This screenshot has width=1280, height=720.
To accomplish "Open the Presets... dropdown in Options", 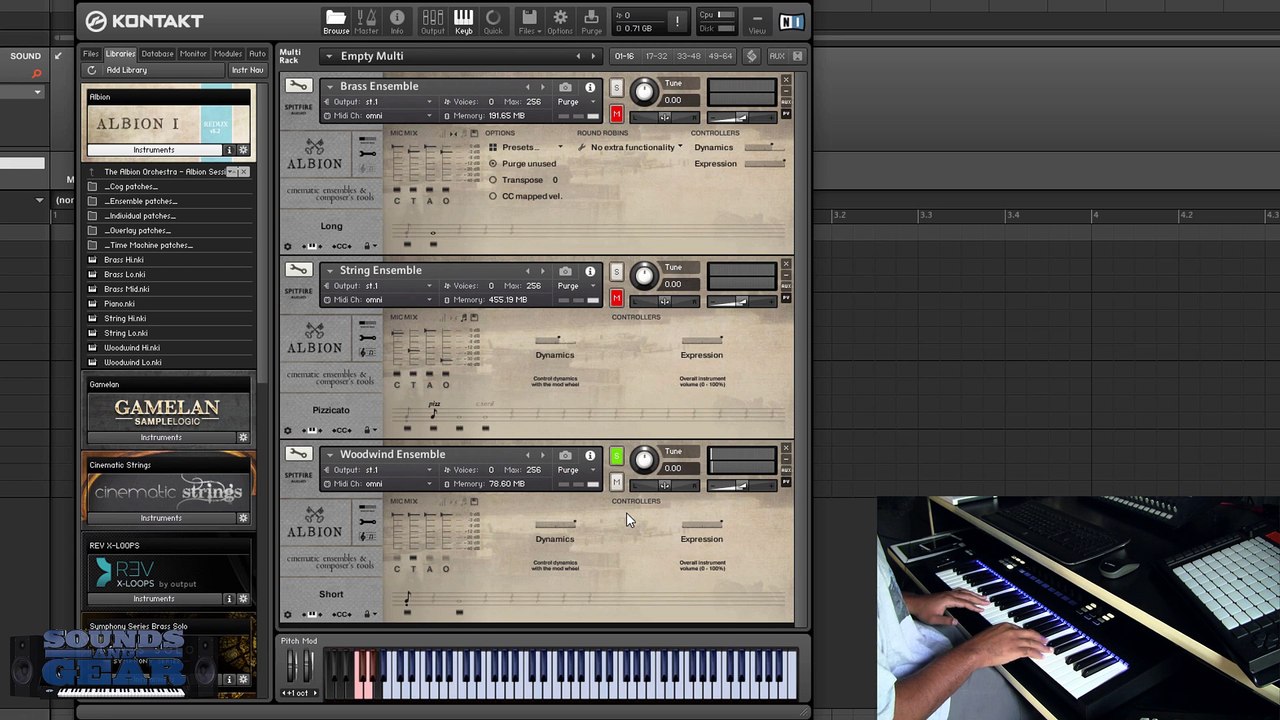I will point(526,148).
